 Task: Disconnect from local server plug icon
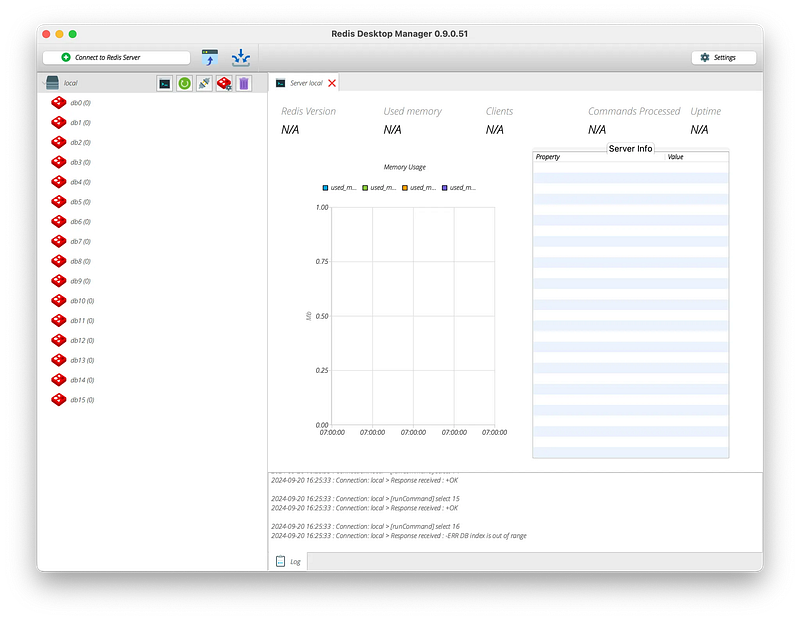click(x=205, y=83)
